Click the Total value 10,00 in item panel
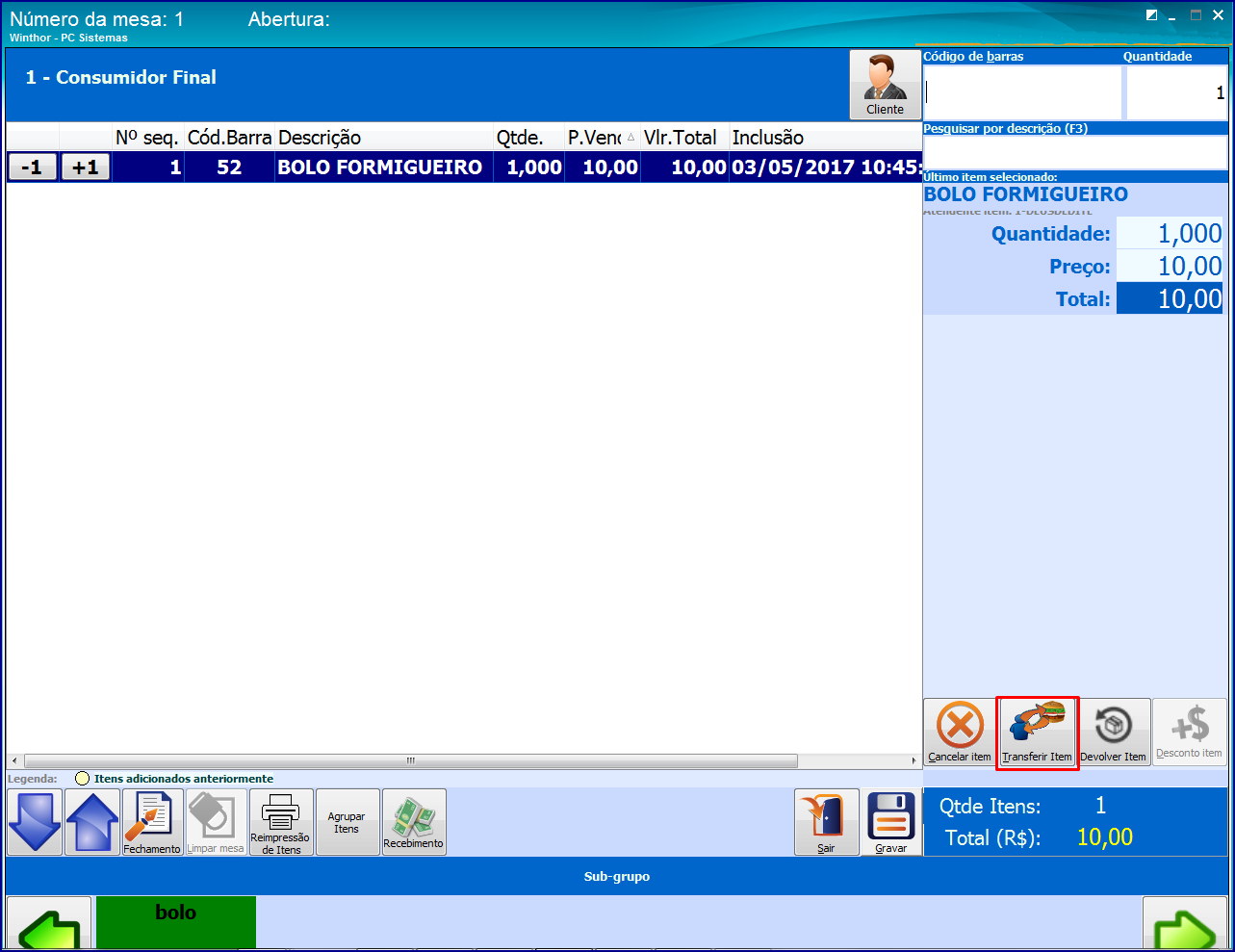 click(1170, 299)
